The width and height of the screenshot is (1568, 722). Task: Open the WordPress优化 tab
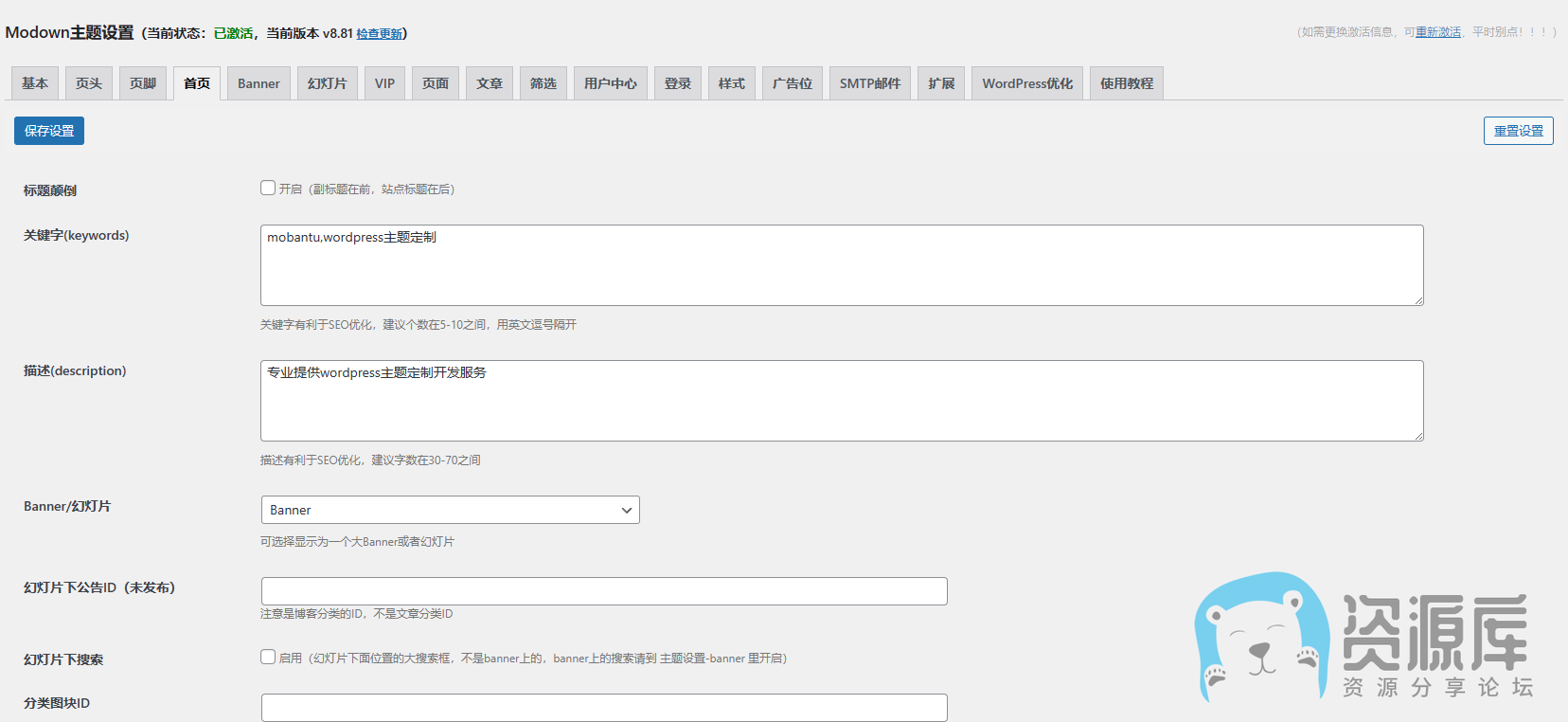(1026, 83)
